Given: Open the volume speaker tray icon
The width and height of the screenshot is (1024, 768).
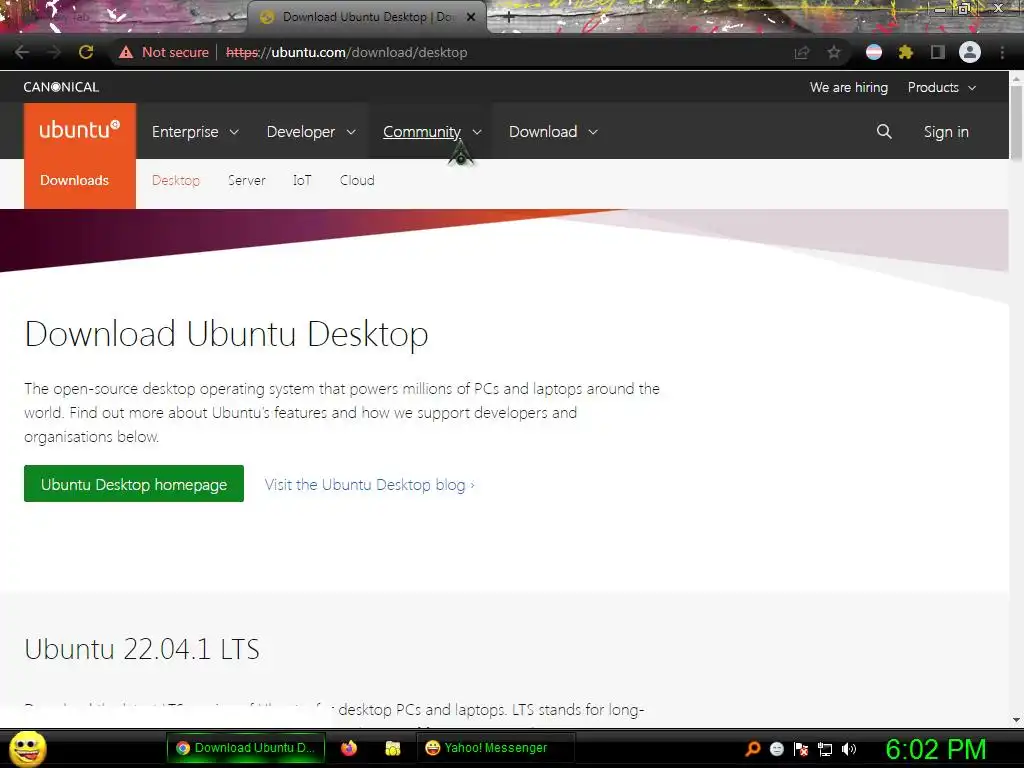Looking at the screenshot, I should [x=848, y=748].
